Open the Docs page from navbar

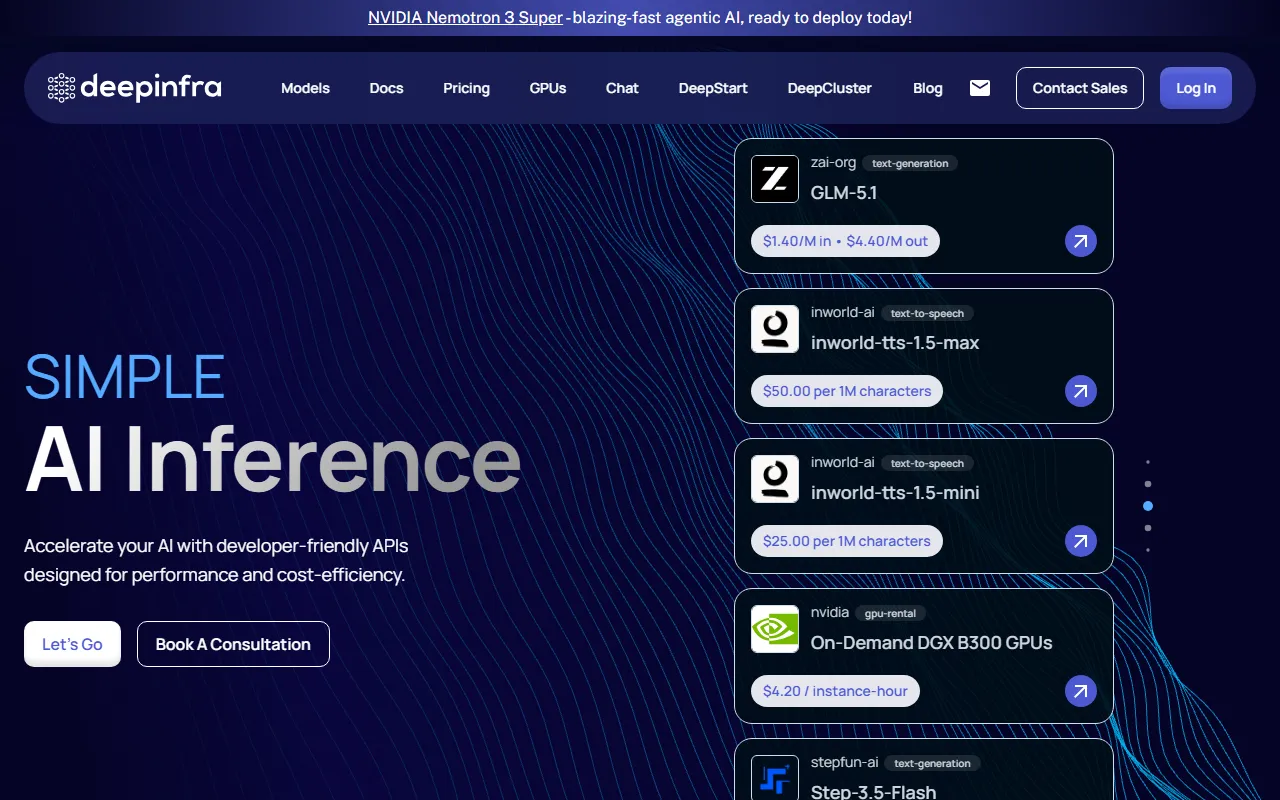point(386,88)
